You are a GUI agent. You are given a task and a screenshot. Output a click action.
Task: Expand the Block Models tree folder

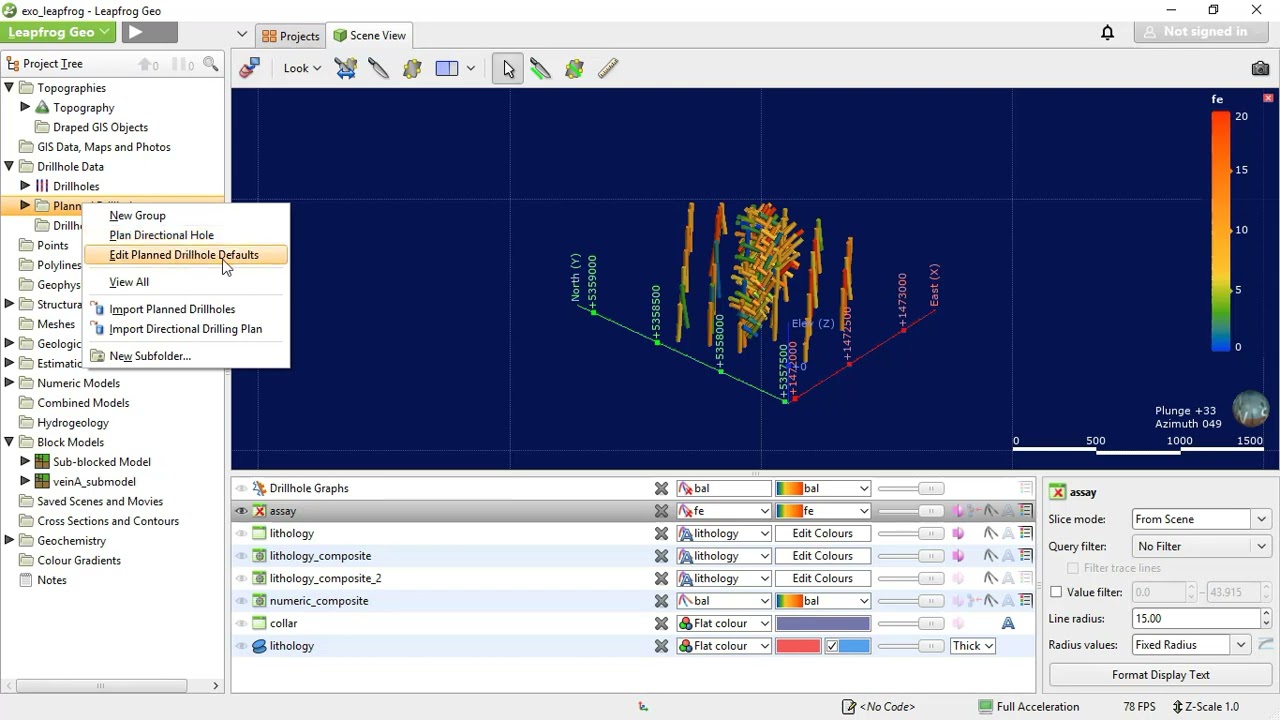pyautogui.click(x=9, y=442)
